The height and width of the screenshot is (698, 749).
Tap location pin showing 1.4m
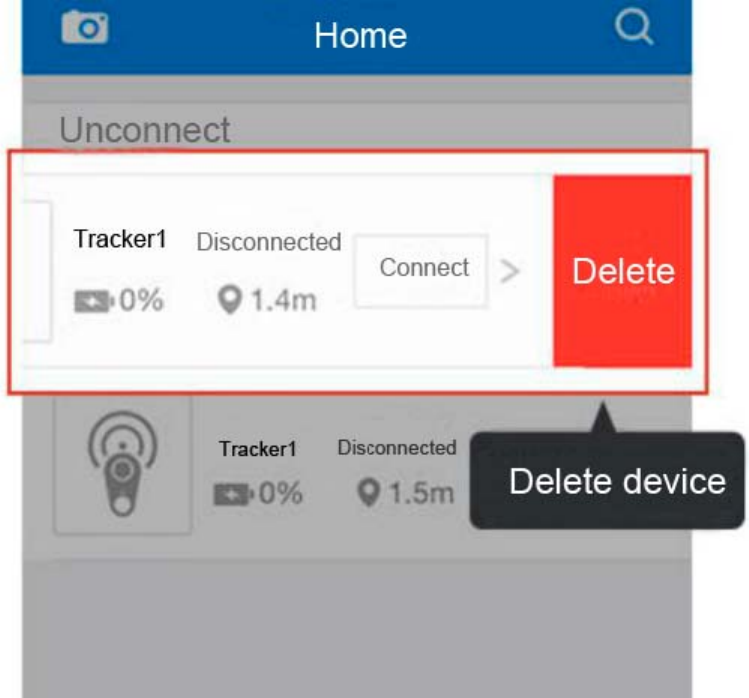point(229,300)
